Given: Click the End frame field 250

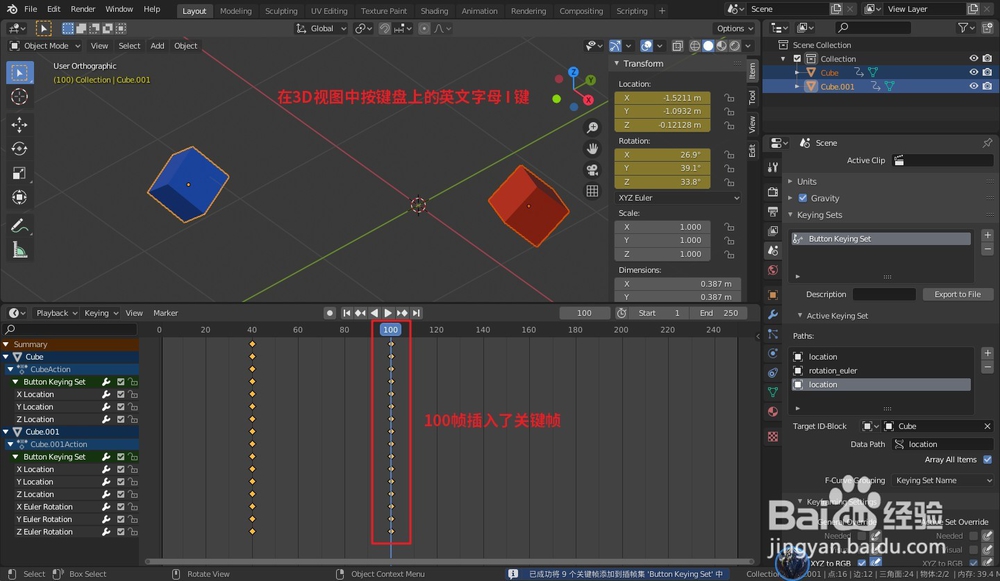Looking at the screenshot, I should [718, 313].
